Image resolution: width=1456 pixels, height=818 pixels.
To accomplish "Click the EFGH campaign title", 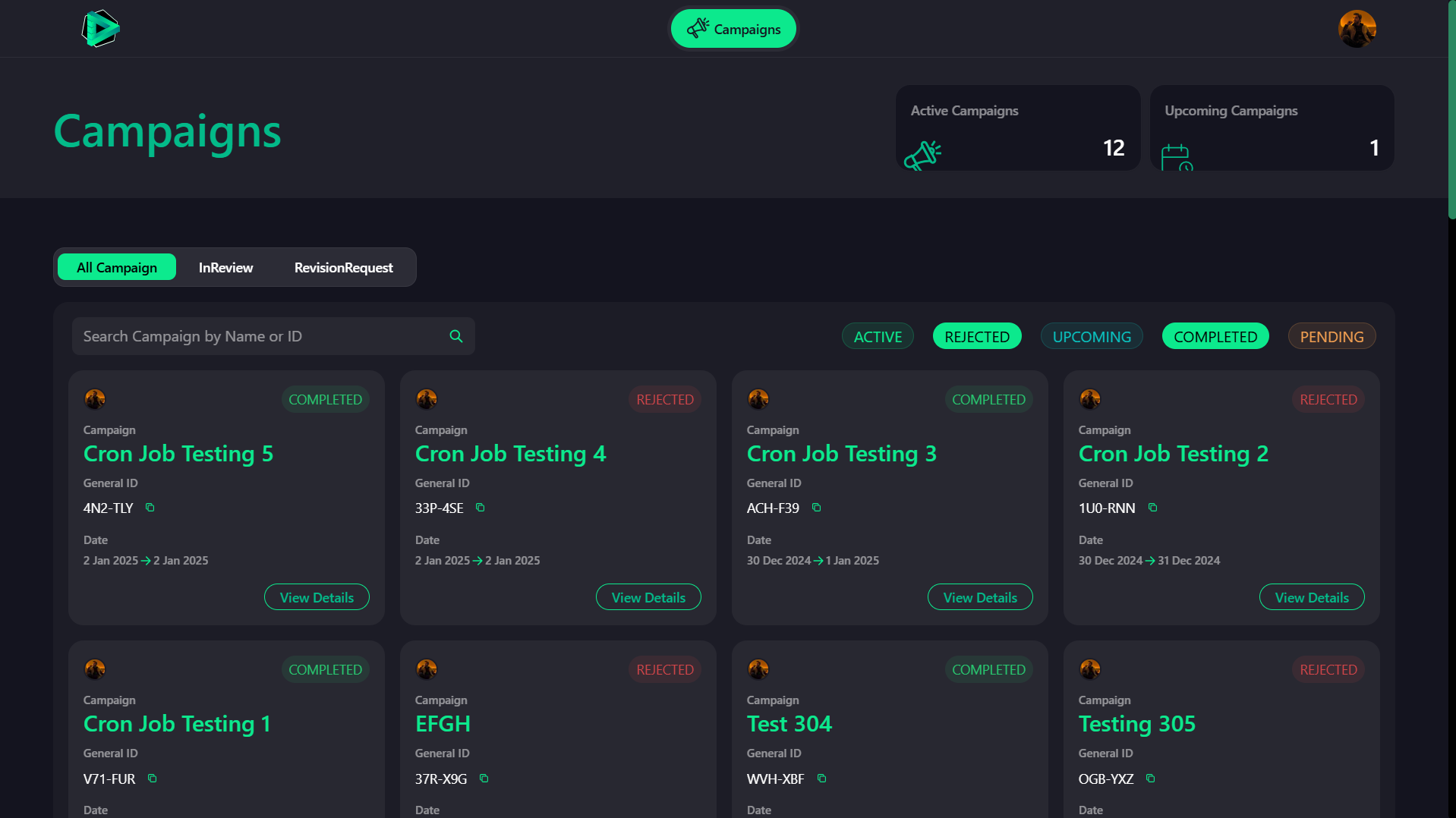I will point(443,724).
